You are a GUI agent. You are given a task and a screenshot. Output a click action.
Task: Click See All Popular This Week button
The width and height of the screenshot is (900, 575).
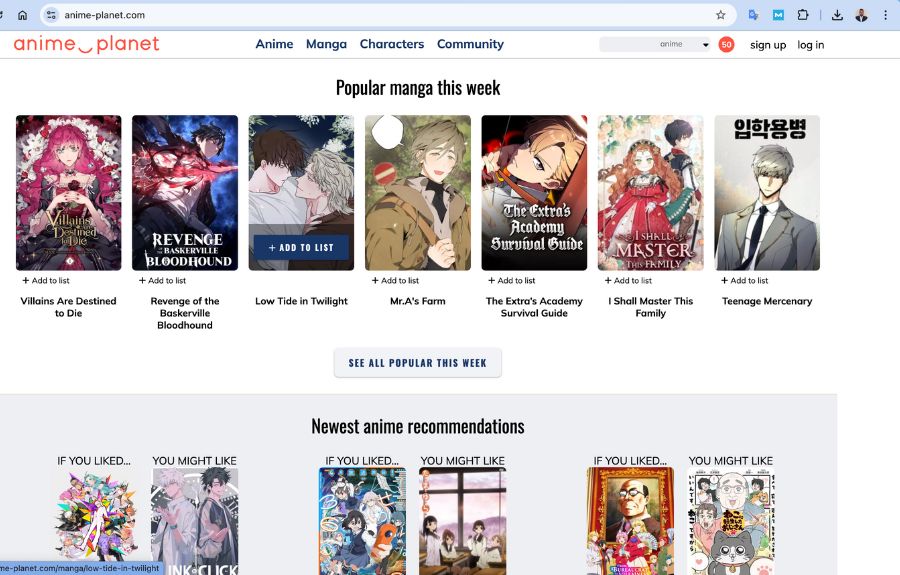(x=418, y=363)
